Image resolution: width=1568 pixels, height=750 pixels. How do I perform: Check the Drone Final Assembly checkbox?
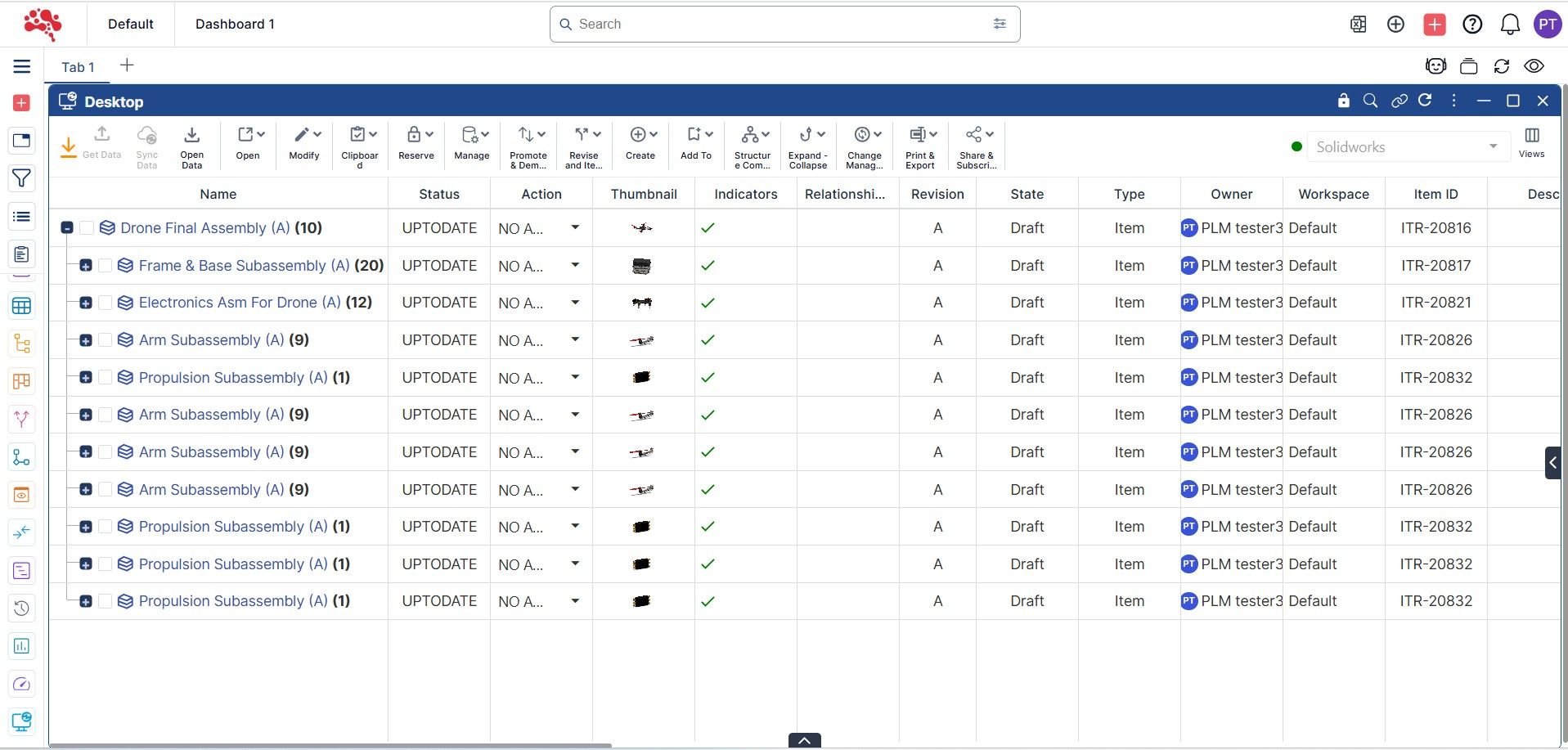pyautogui.click(x=87, y=228)
